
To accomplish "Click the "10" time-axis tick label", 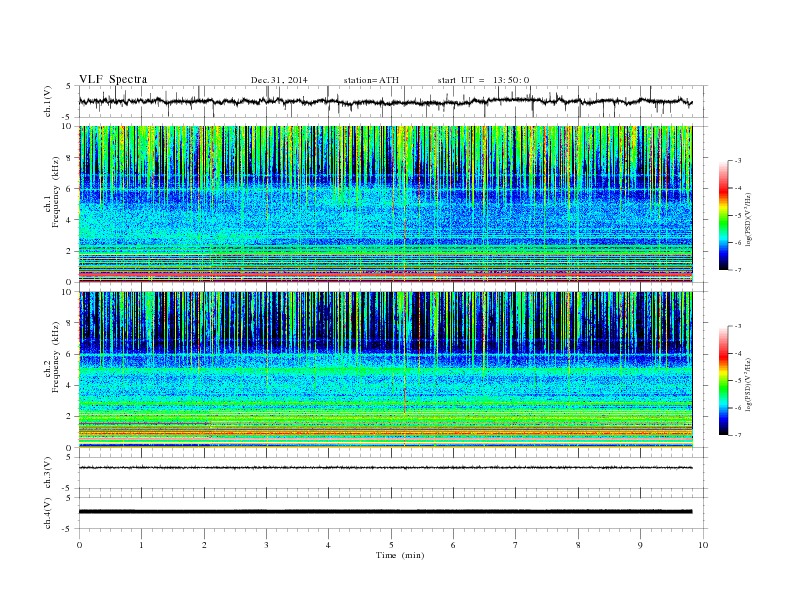I will click(x=703, y=545).
